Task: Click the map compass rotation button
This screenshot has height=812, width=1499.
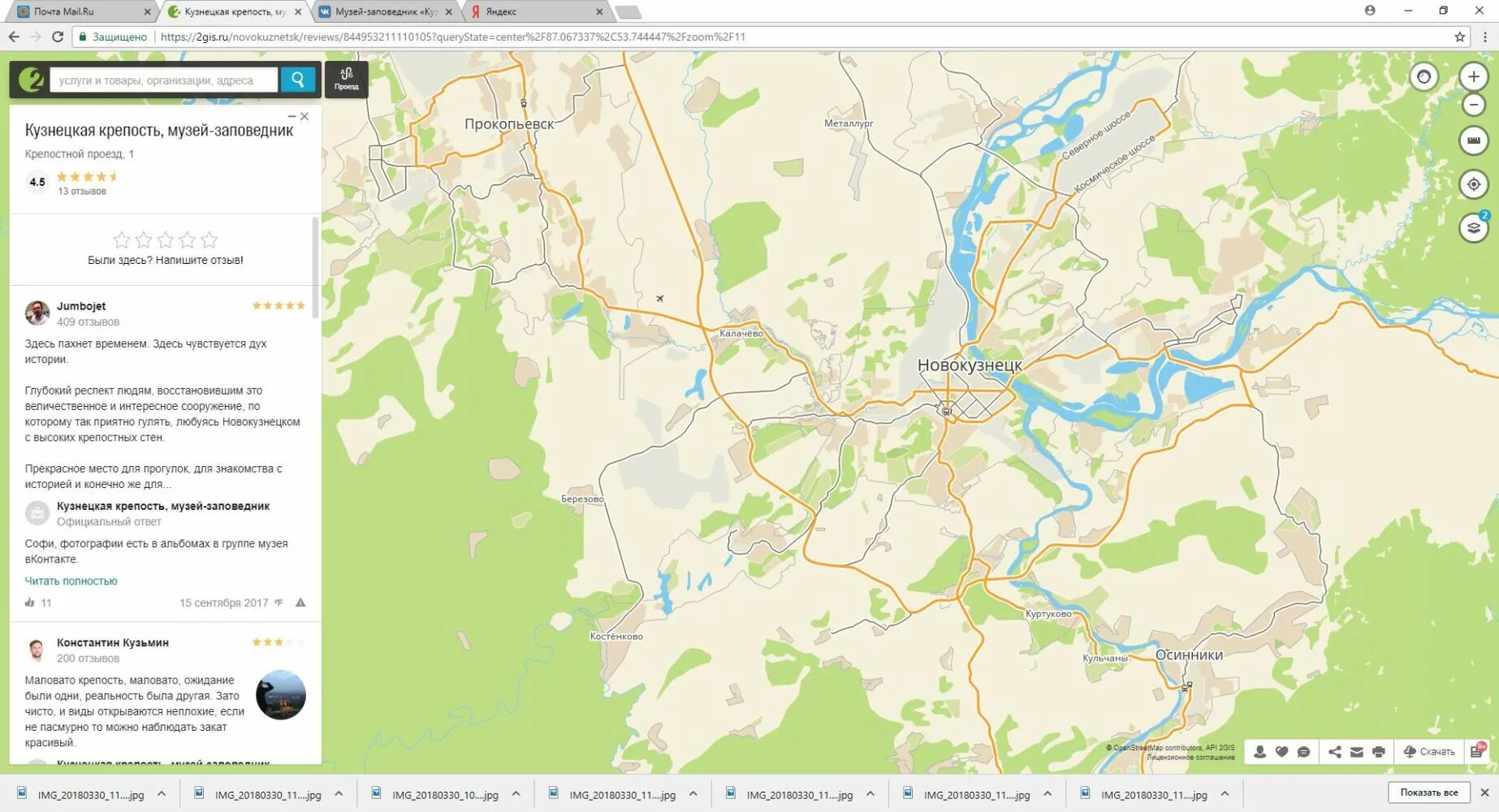Action: coord(1423,77)
